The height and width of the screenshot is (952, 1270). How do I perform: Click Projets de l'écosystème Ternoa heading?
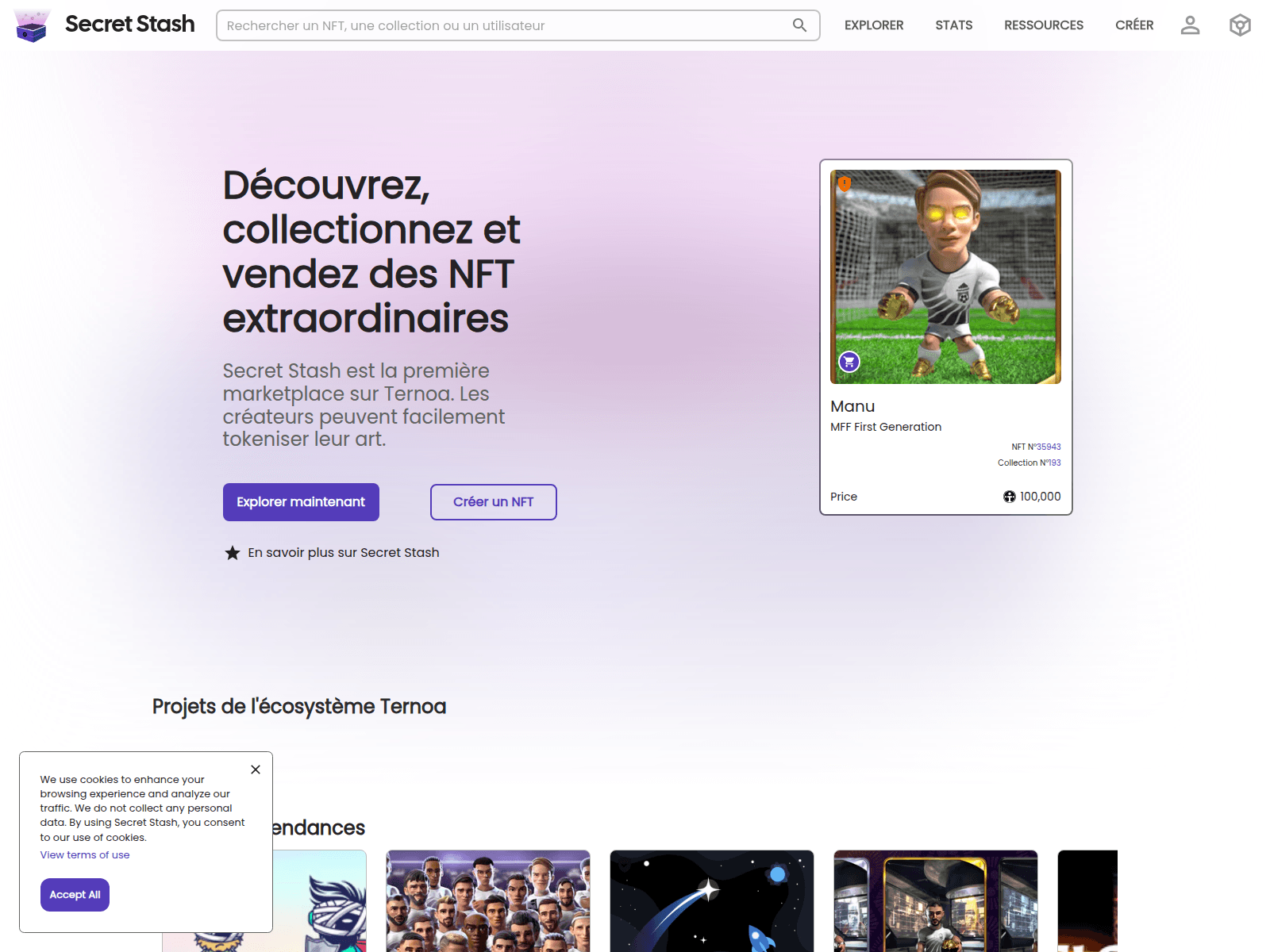point(299,706)
